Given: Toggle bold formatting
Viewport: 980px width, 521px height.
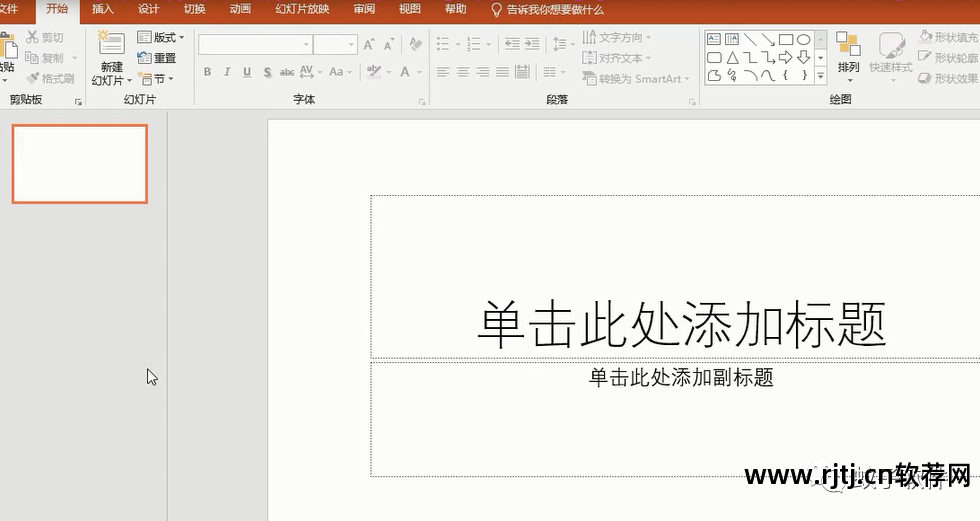Looking at the screenshot, I should click(208, 72).
